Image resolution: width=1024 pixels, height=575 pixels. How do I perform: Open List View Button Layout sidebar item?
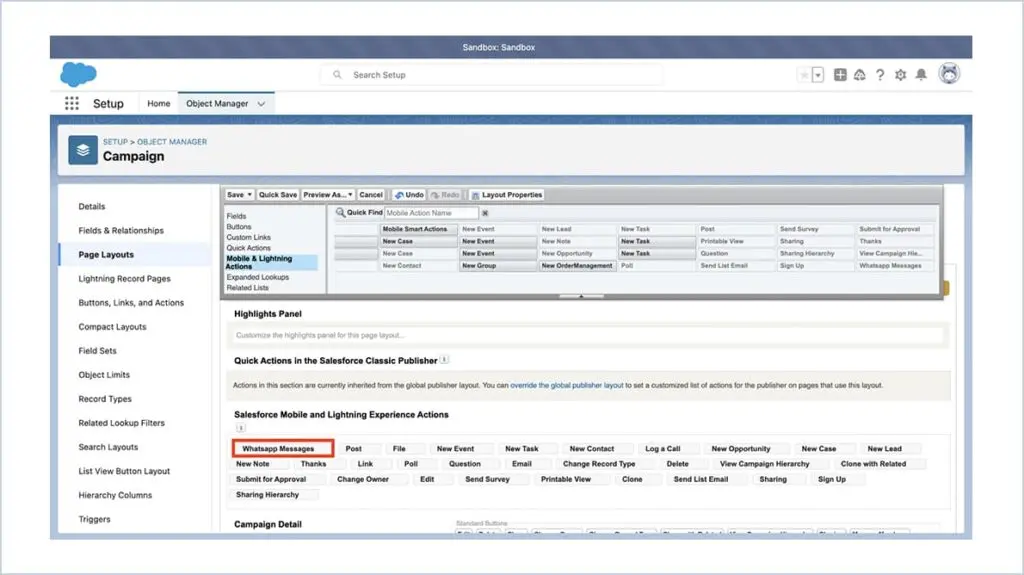[x=124, y=471]
